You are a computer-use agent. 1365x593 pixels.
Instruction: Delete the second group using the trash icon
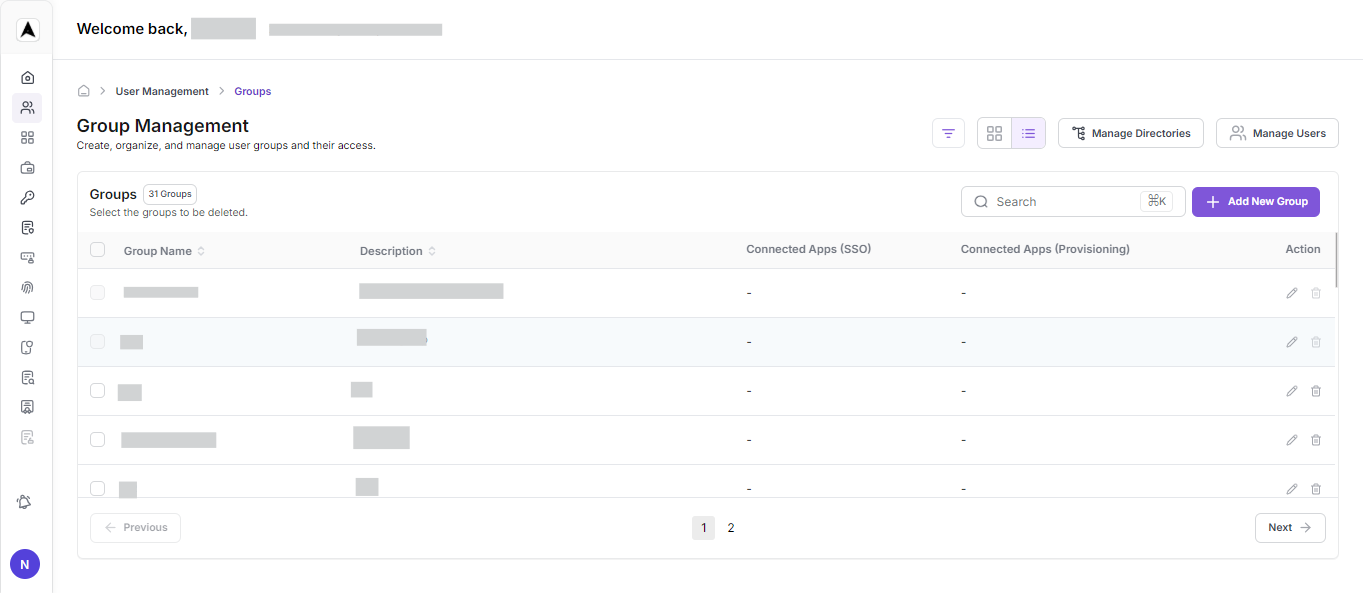point(1316,341)
